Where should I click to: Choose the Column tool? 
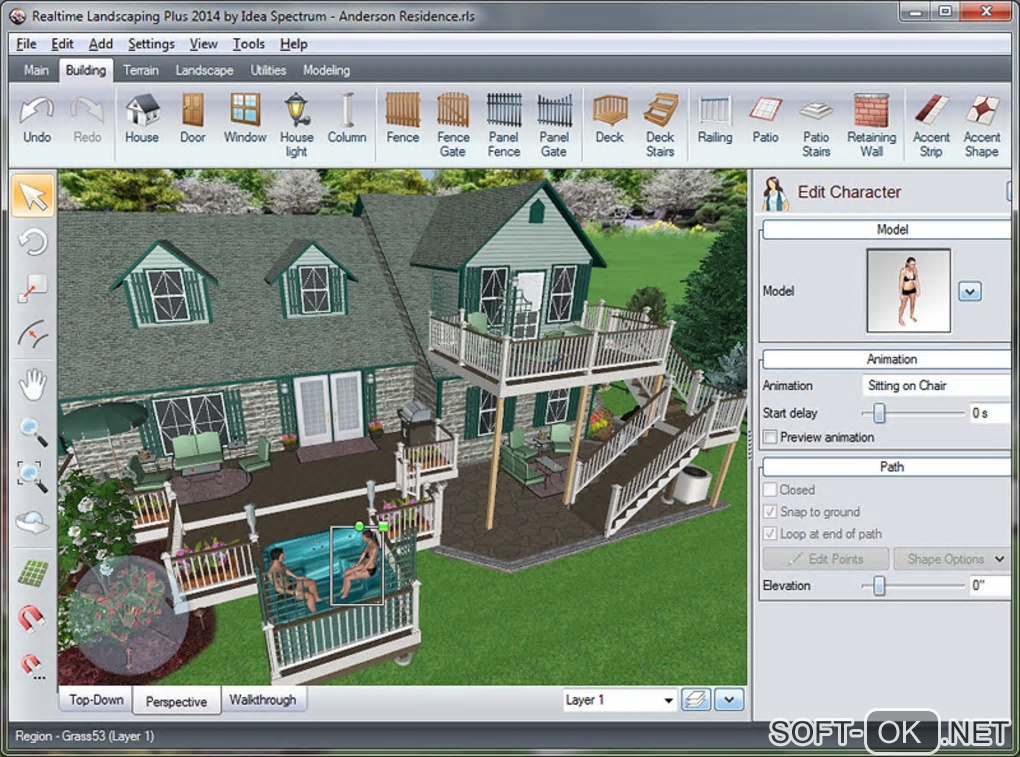coord(347,119)
